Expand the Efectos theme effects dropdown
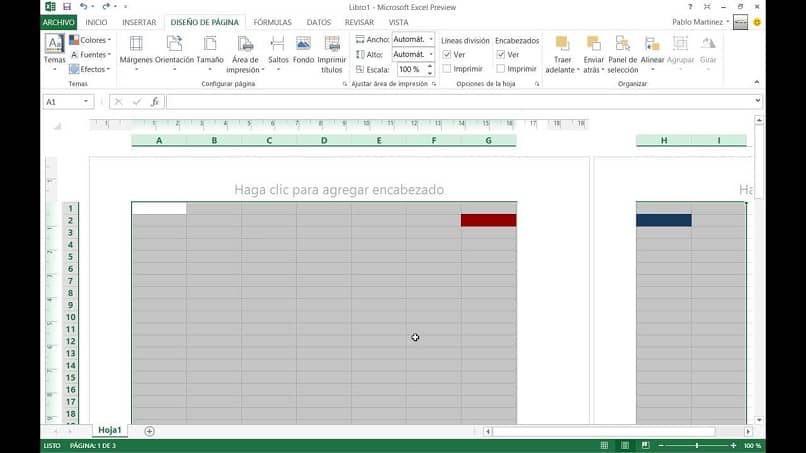The image size is (806, 453). 90,69
